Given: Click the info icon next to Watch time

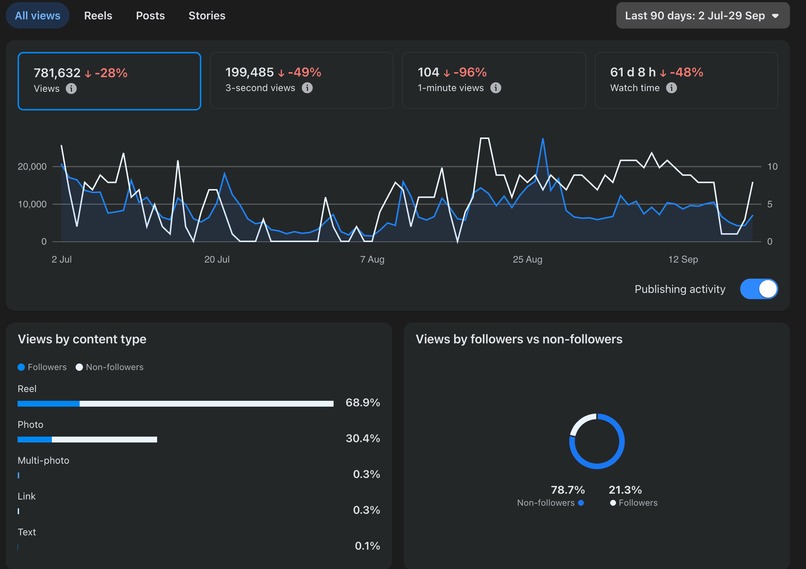Looking at the screenshot, I should point(671,88).
